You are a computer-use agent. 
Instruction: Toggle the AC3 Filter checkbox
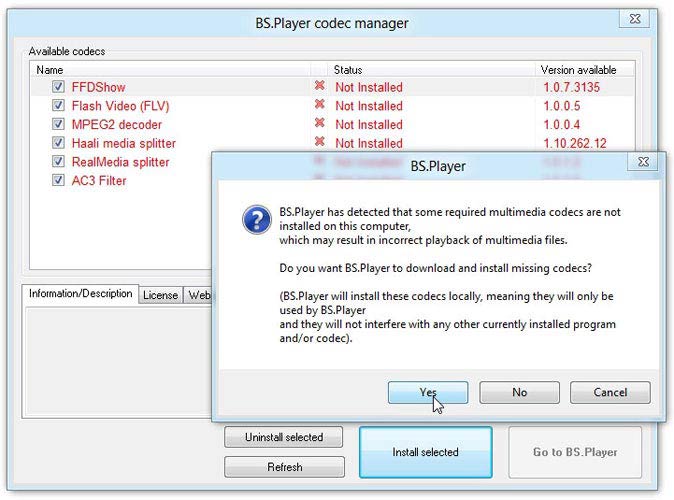coord(58,181)
